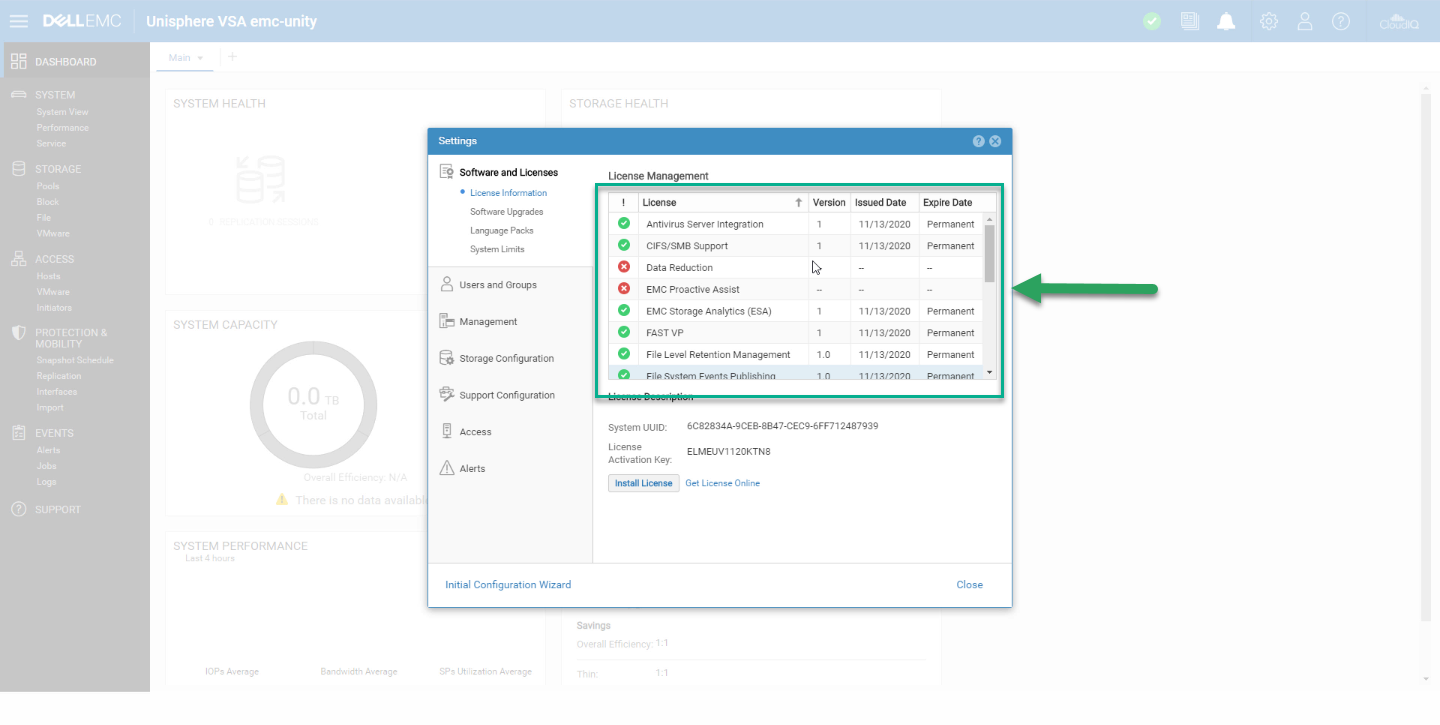Click the Access icon in sidebar
1440x725 pixels.
click(x=18, y=259)
